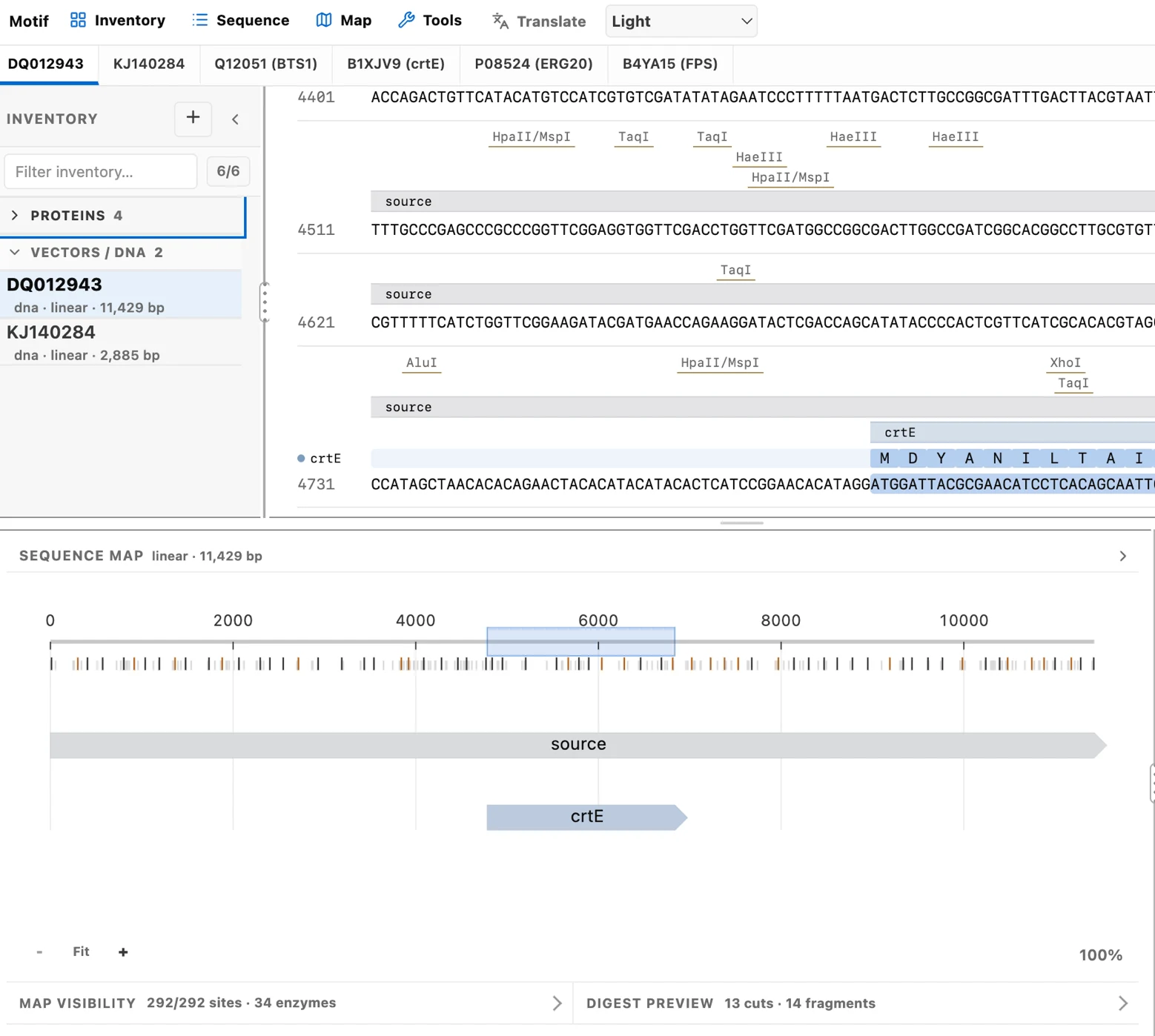Screen dimensions: 1155x1036
Task: Click sequence row number 4401
Action: (317, 97)
